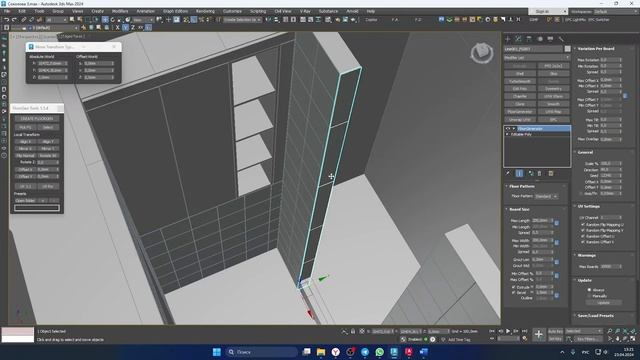
Task: Open the Modify tab in the command panel
Action: [x=518, y=39]
